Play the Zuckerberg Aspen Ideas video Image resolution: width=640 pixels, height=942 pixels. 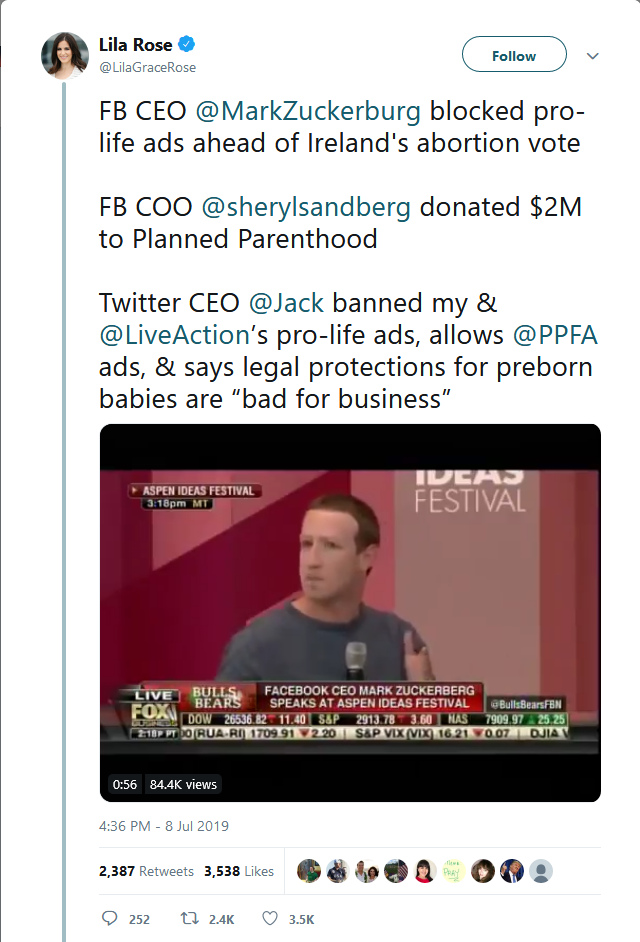(350, 612)
